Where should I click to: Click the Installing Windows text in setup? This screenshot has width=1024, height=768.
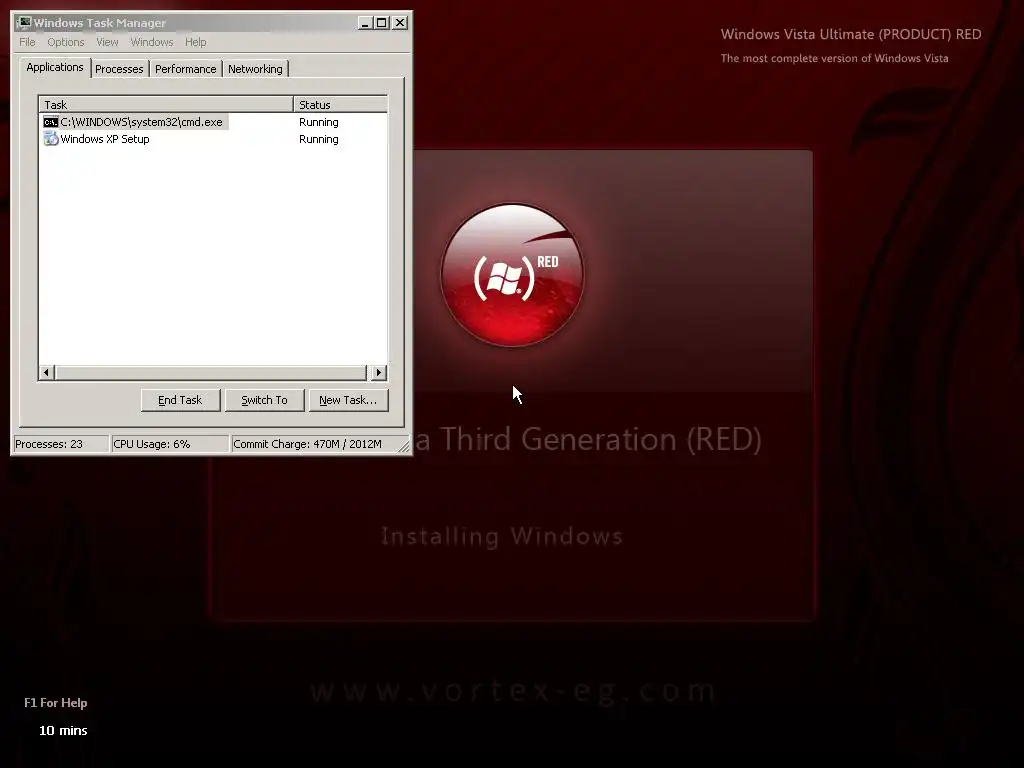point(502,536)
